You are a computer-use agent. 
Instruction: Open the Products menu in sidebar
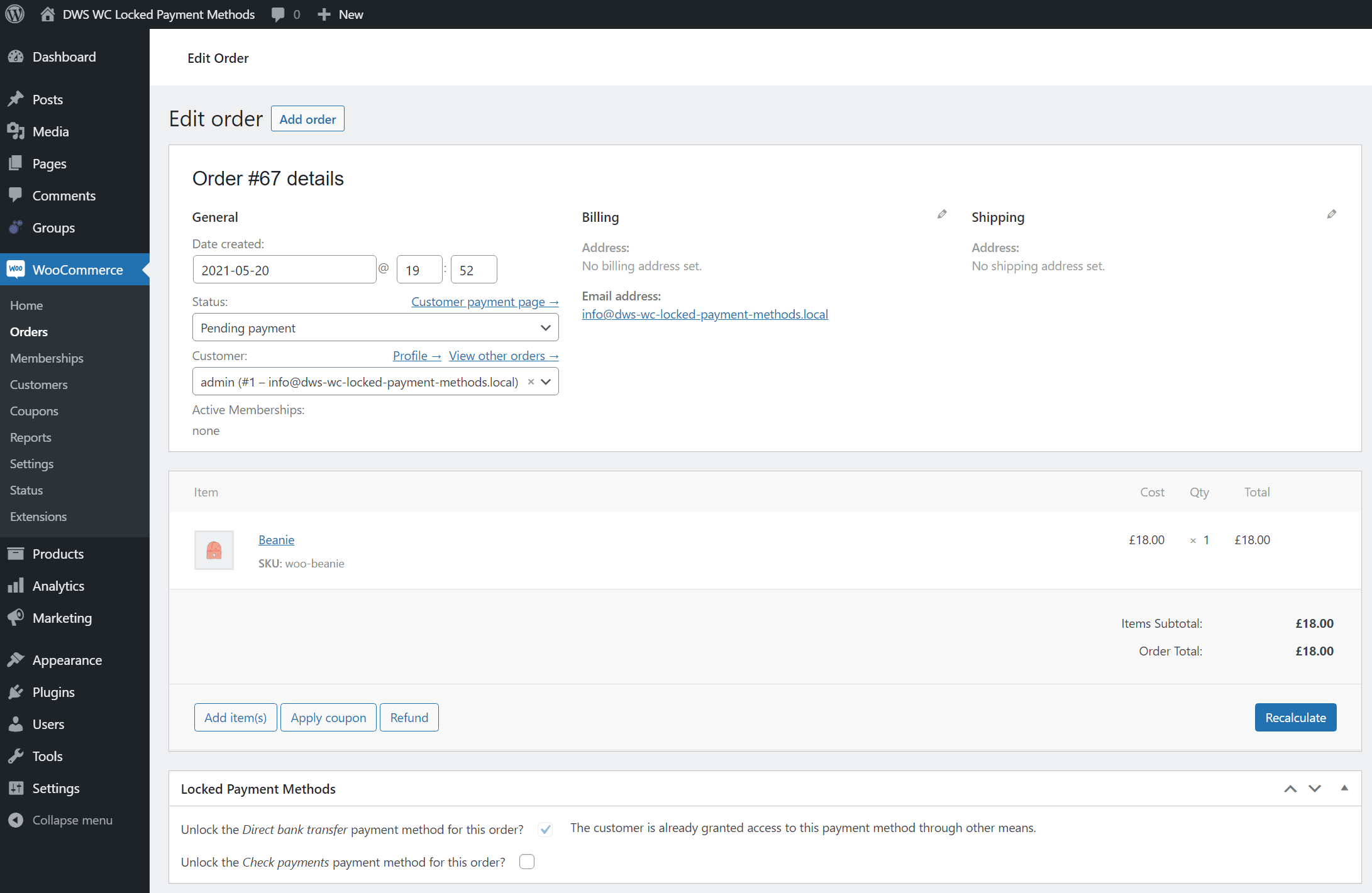pos(58,554)
